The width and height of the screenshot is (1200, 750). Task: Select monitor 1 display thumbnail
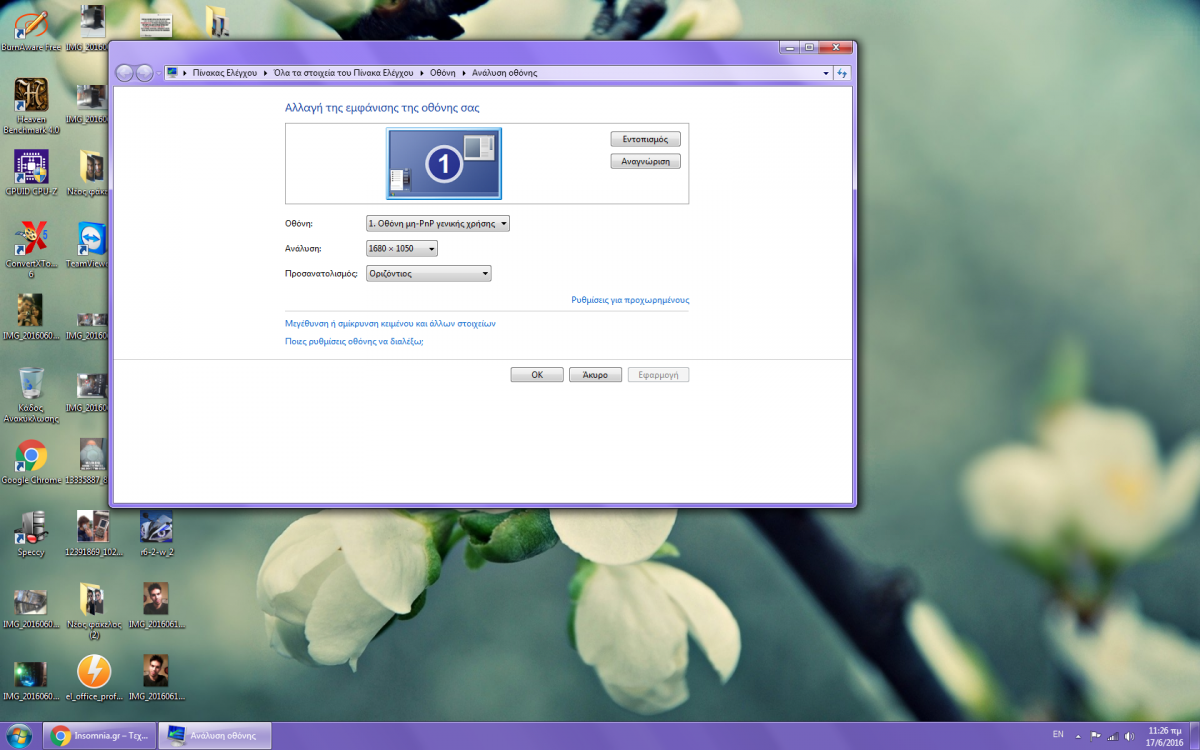pyautogui.click(x=444, y=163)
